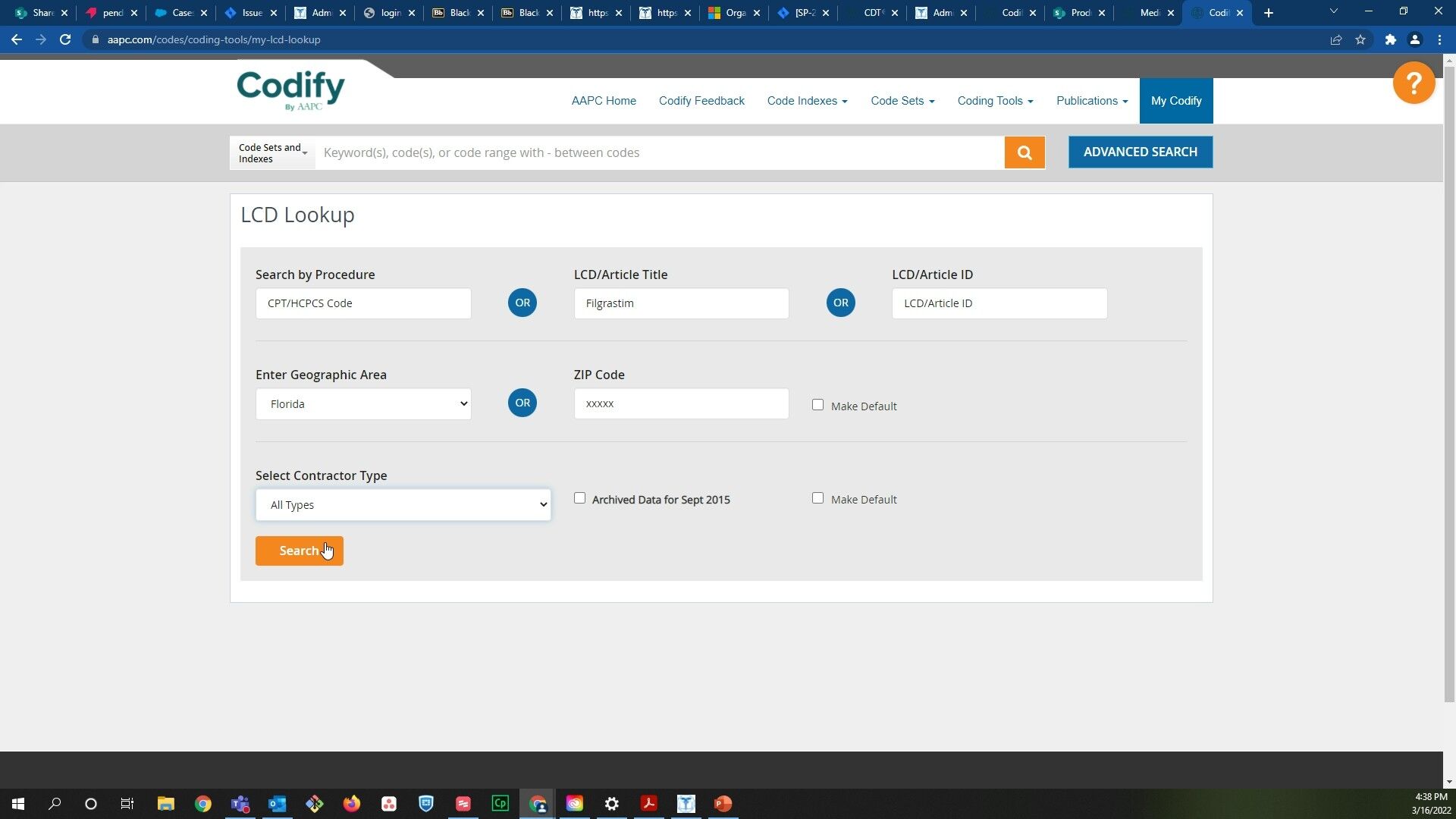Open Adobe Captivate from the taskbar
The height and width of the screenshot is (819, 1456).
(x=500, y=803)
